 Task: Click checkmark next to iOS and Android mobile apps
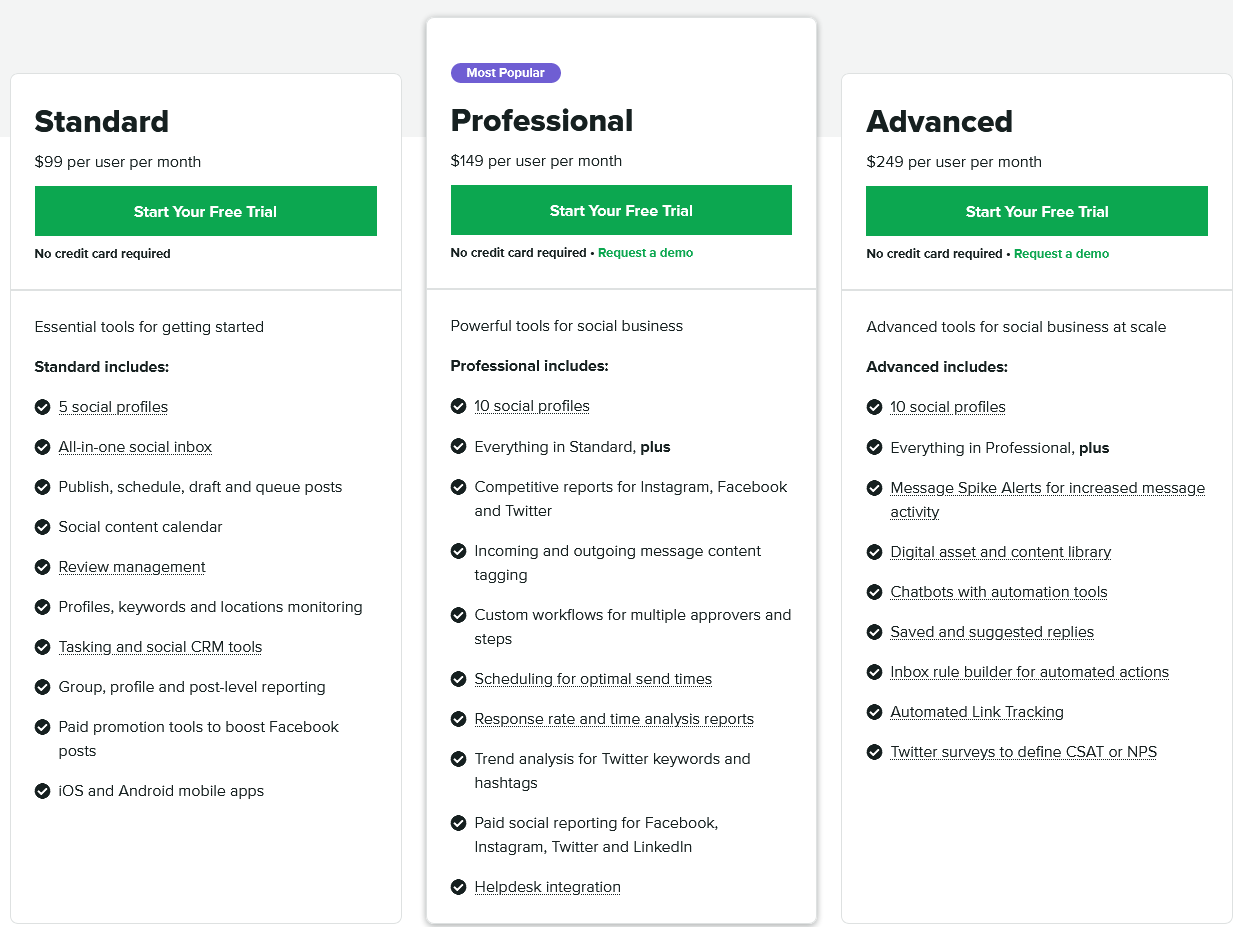pyautogui.click(x=42, y=791)
